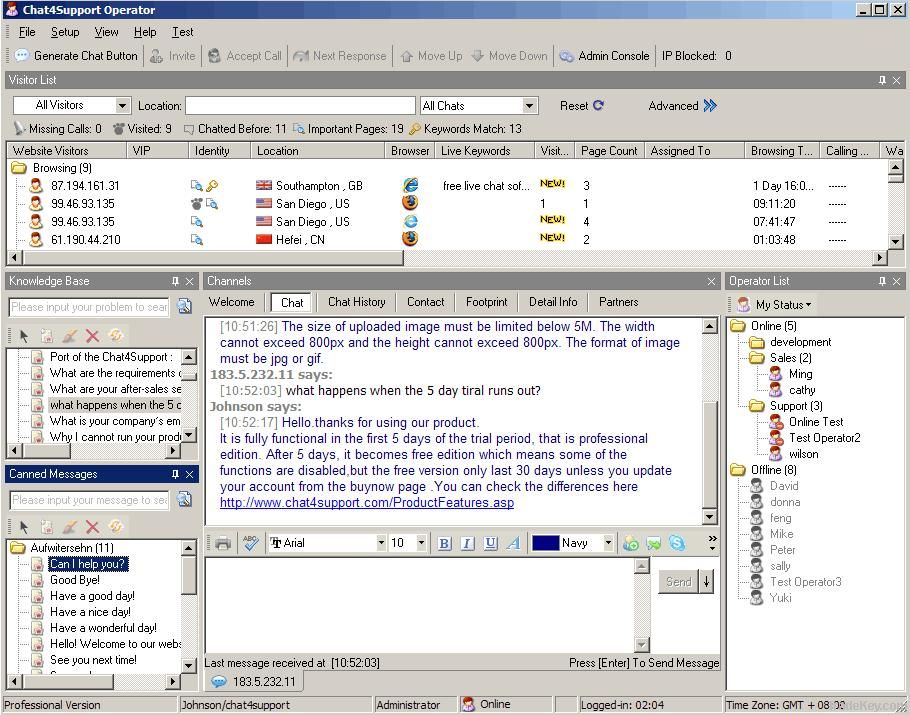Run spell check in the message toolbar
Viewport: 910px width, 715px height.
click(x=250, y=543)
